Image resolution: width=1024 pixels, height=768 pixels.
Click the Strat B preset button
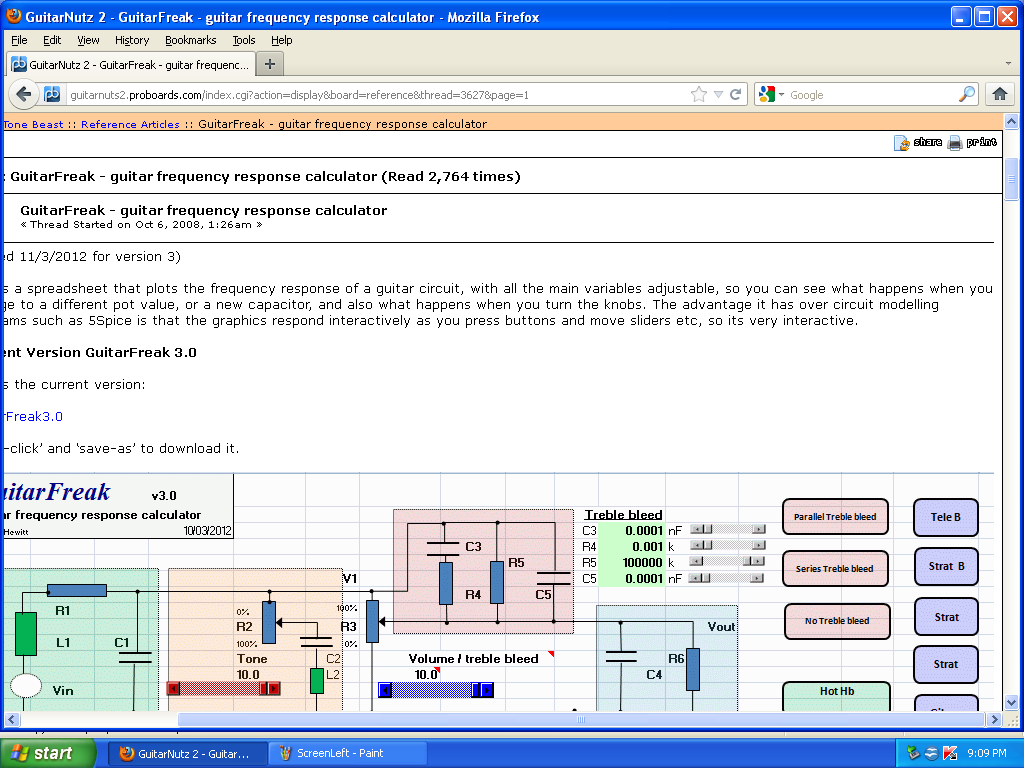pos(946,566)
